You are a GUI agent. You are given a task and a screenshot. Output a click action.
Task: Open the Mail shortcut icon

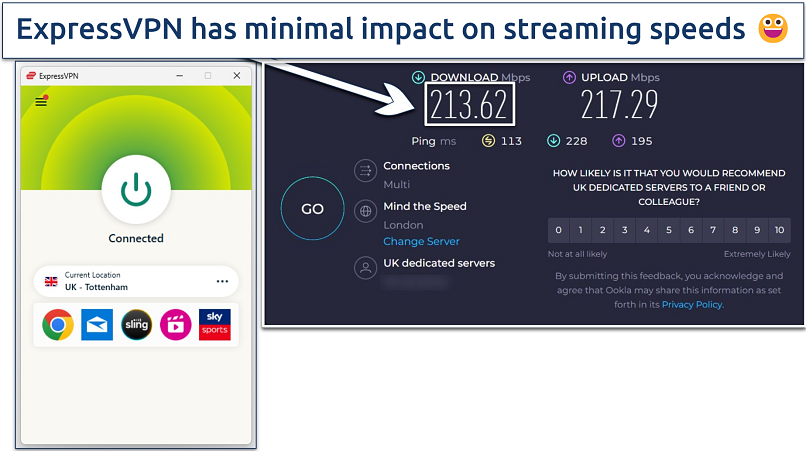point(97,324)
